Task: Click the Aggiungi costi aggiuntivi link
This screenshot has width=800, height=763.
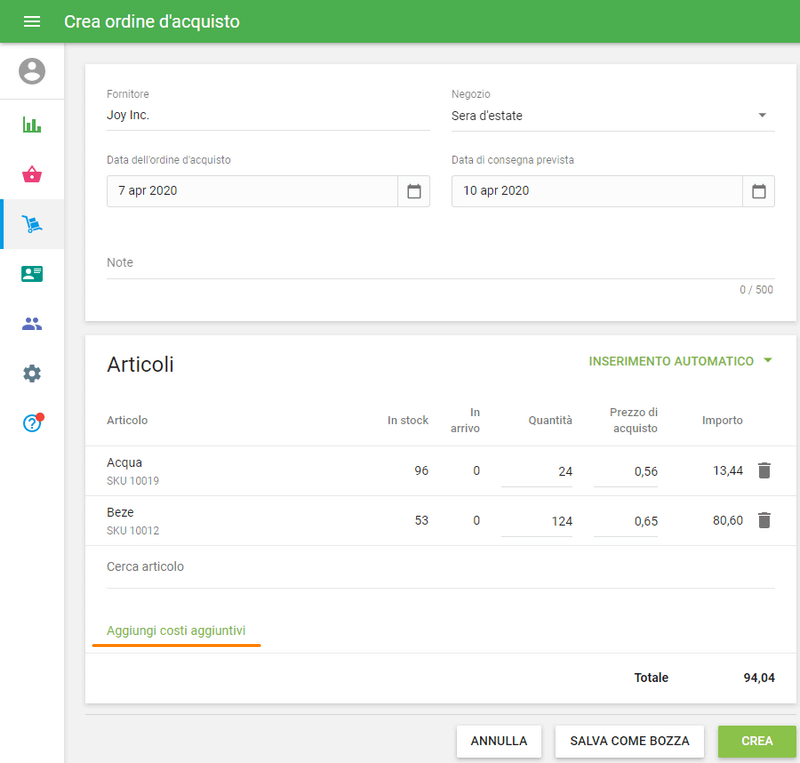Action: coord(176,631)
